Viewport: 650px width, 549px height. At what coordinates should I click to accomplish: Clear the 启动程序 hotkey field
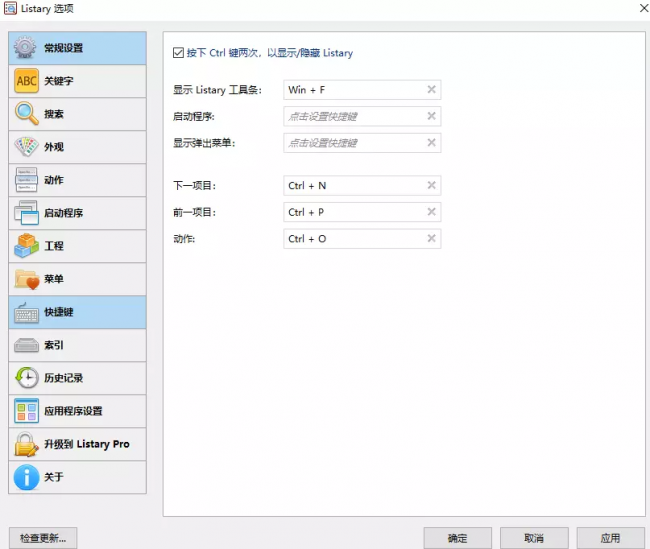432,116
